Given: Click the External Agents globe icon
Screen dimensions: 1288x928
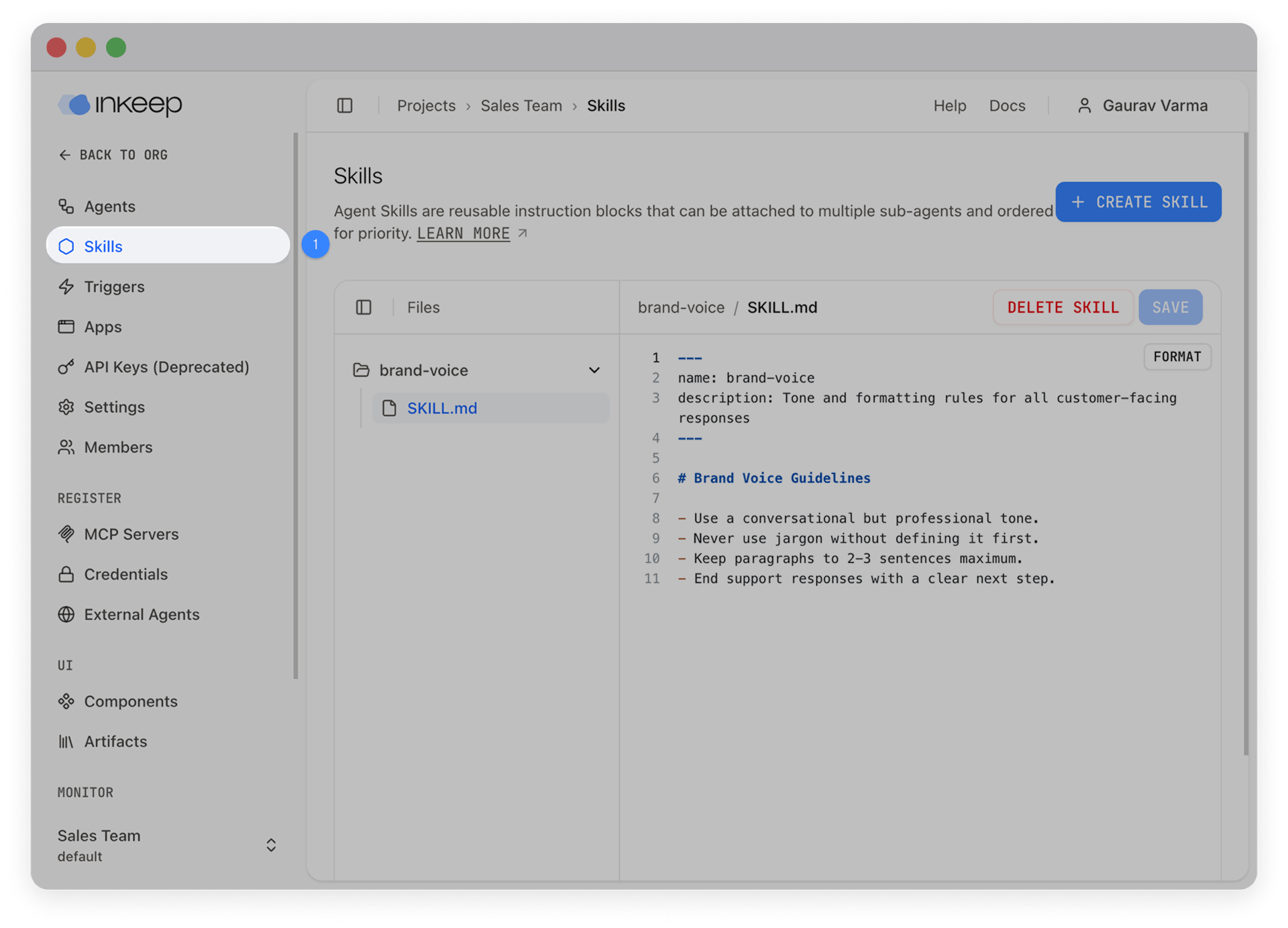Looking at the screenshot, I should [67, 615].
